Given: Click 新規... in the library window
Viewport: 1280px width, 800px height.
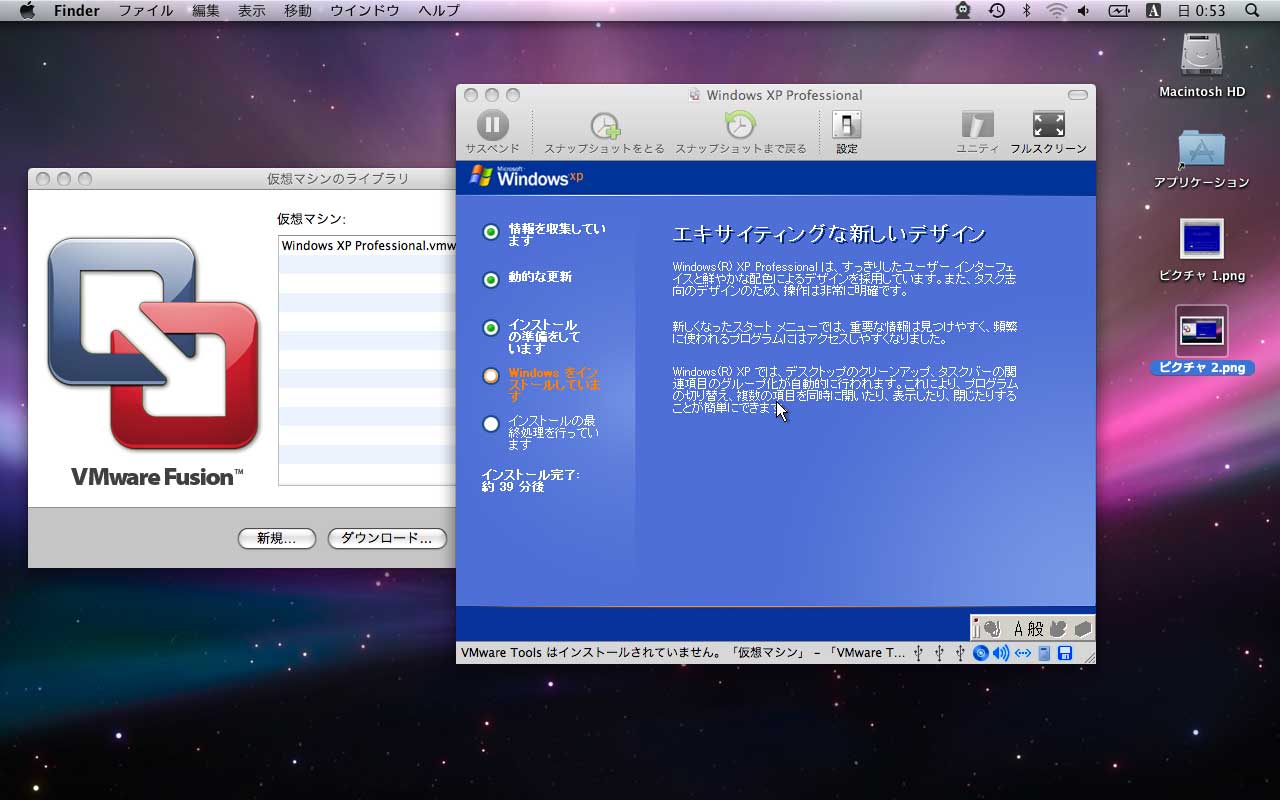Looking at the screenshot, I should pos(277,538).
